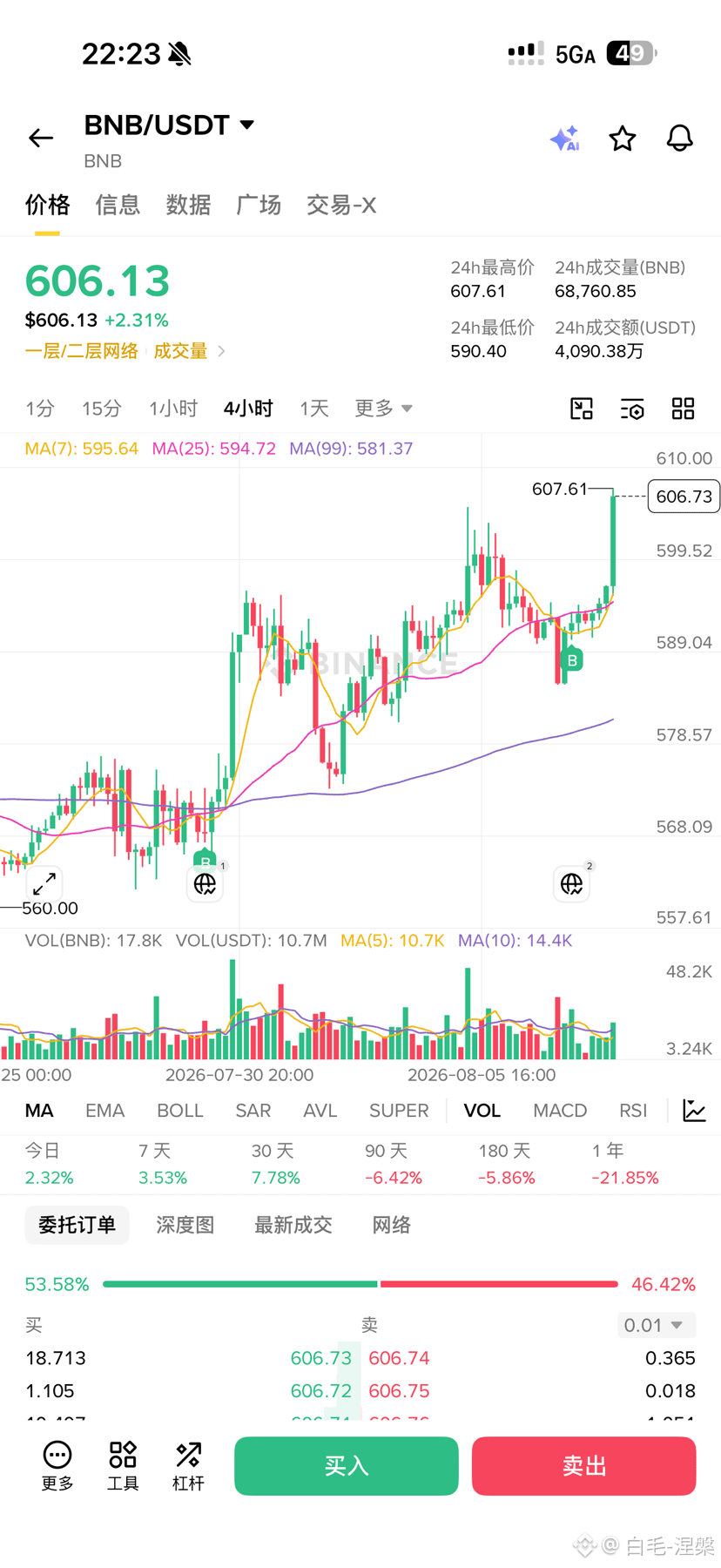Open the 网络 network tab
Image resolution: width=721 pixels, height=1568 pixels.
coord(392,1225)
